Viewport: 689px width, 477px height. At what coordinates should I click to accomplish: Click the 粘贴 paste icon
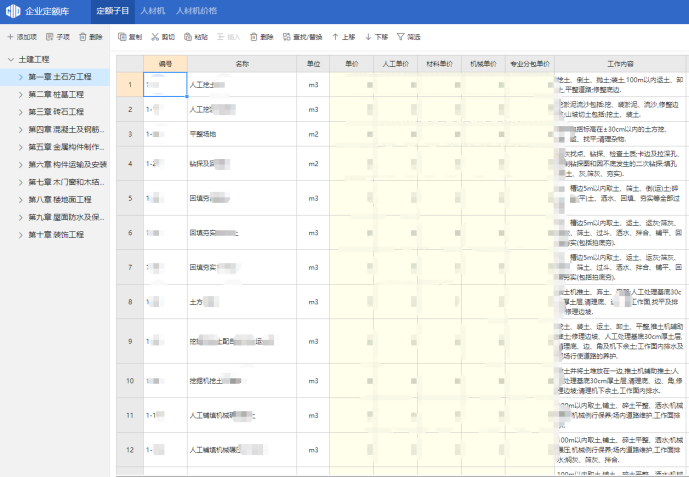tap(187, 37)
